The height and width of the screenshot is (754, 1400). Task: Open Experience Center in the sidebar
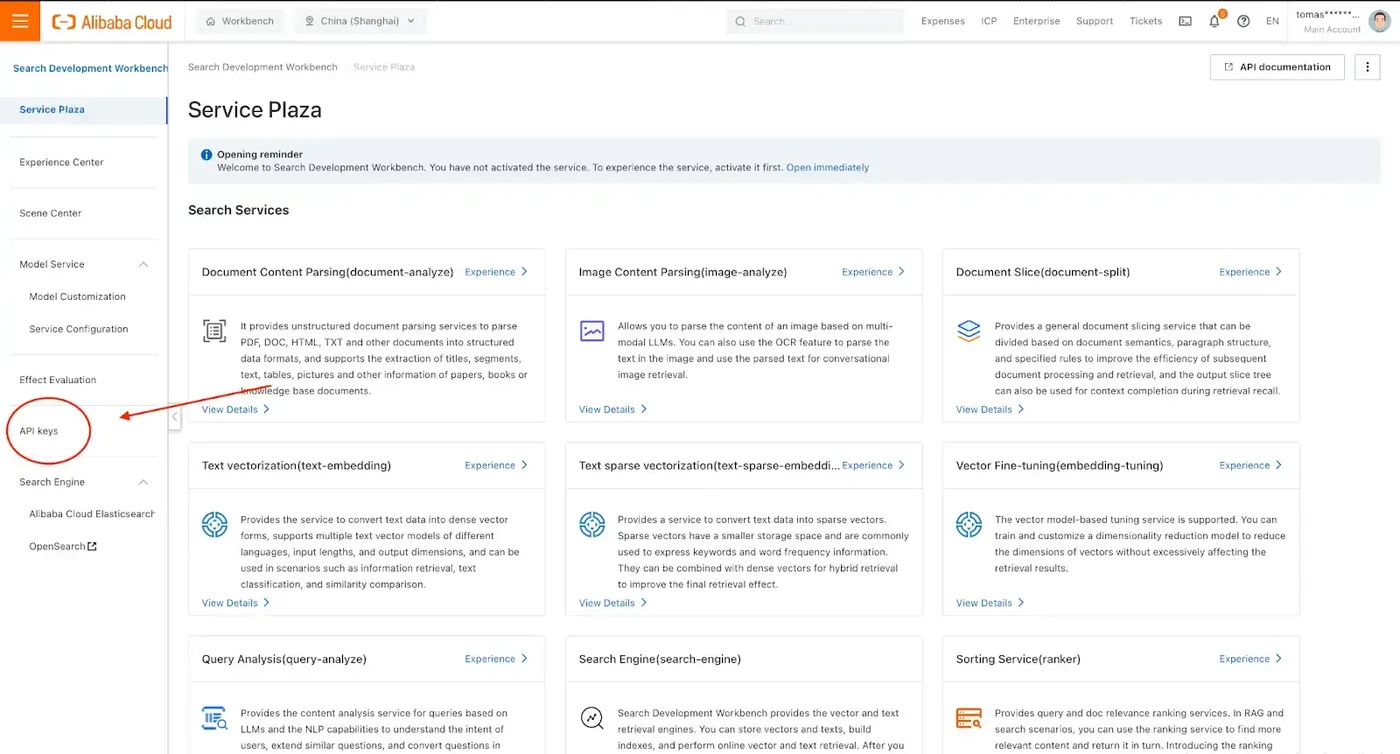point(61,162)
